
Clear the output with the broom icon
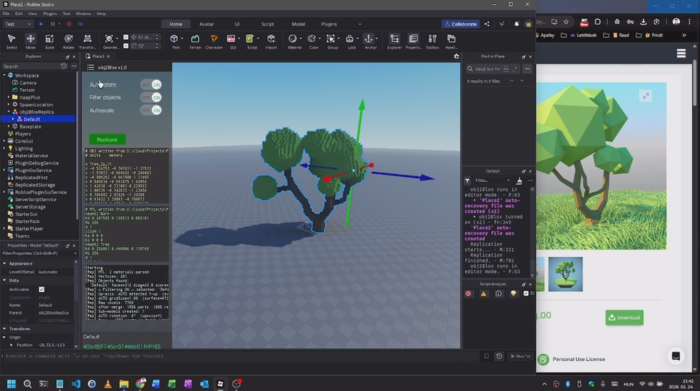pyautogui.click(x=519, y=181)
